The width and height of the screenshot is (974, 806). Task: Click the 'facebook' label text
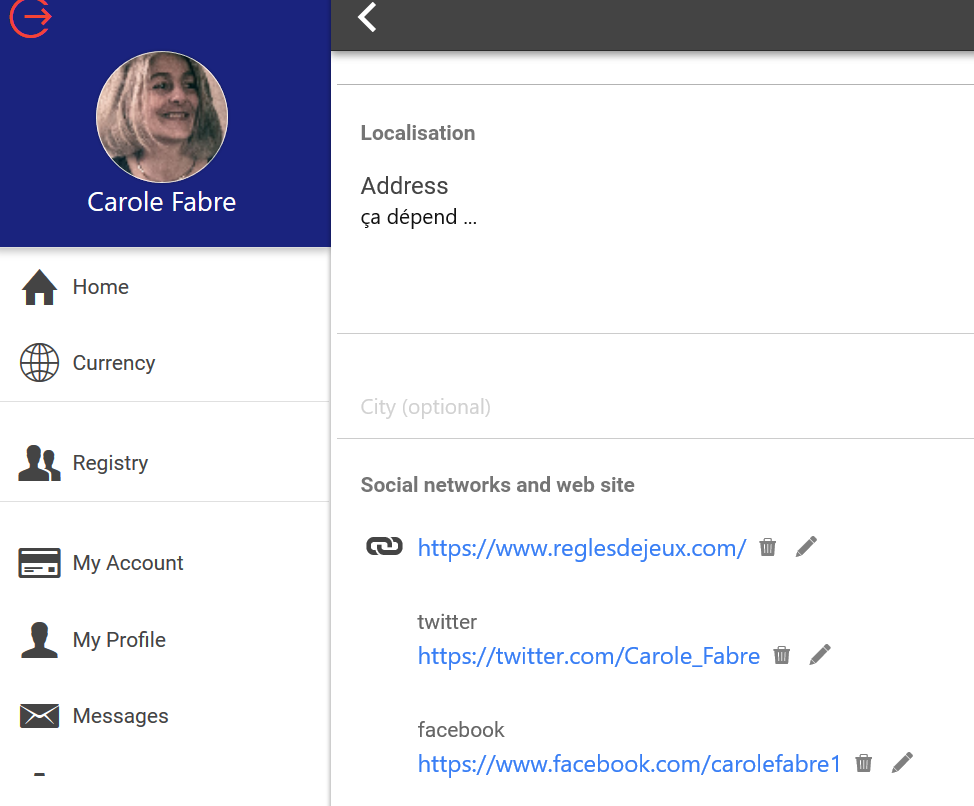[x=461, y=730]
